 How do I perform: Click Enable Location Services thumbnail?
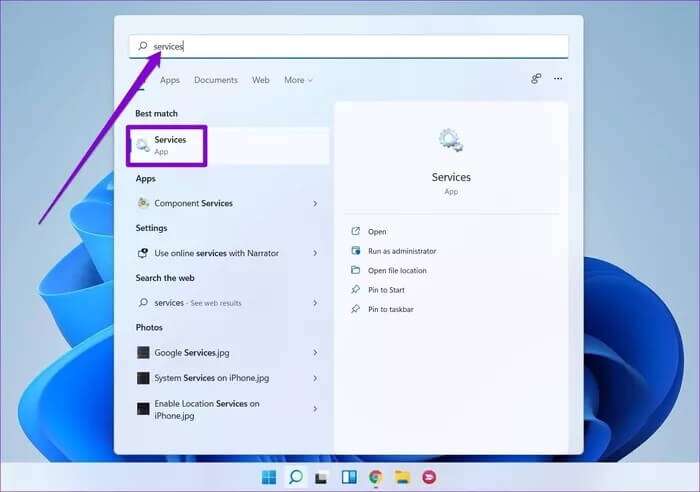click(143, 409)
